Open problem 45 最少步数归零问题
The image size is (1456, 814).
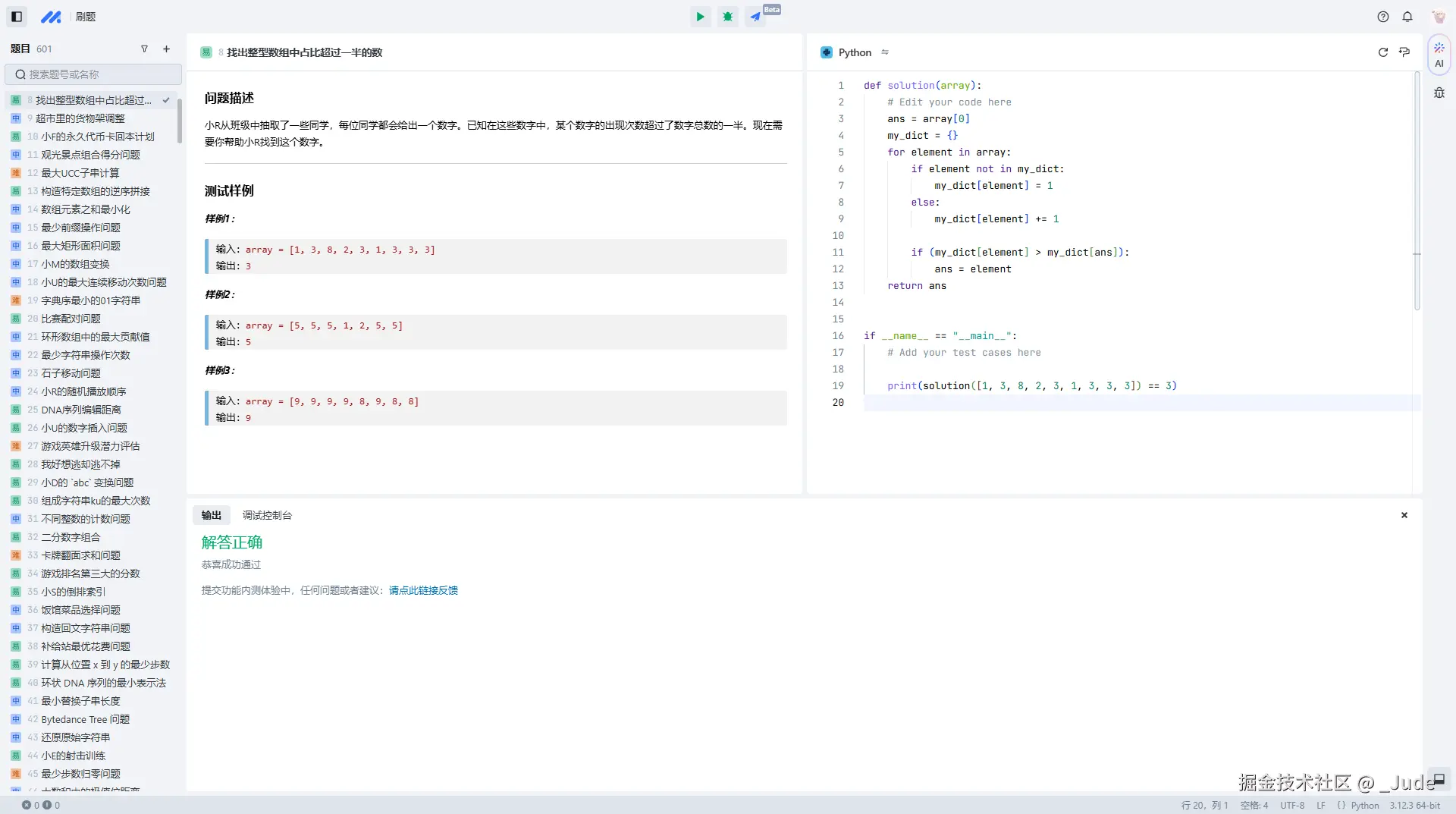pos(91,774)
